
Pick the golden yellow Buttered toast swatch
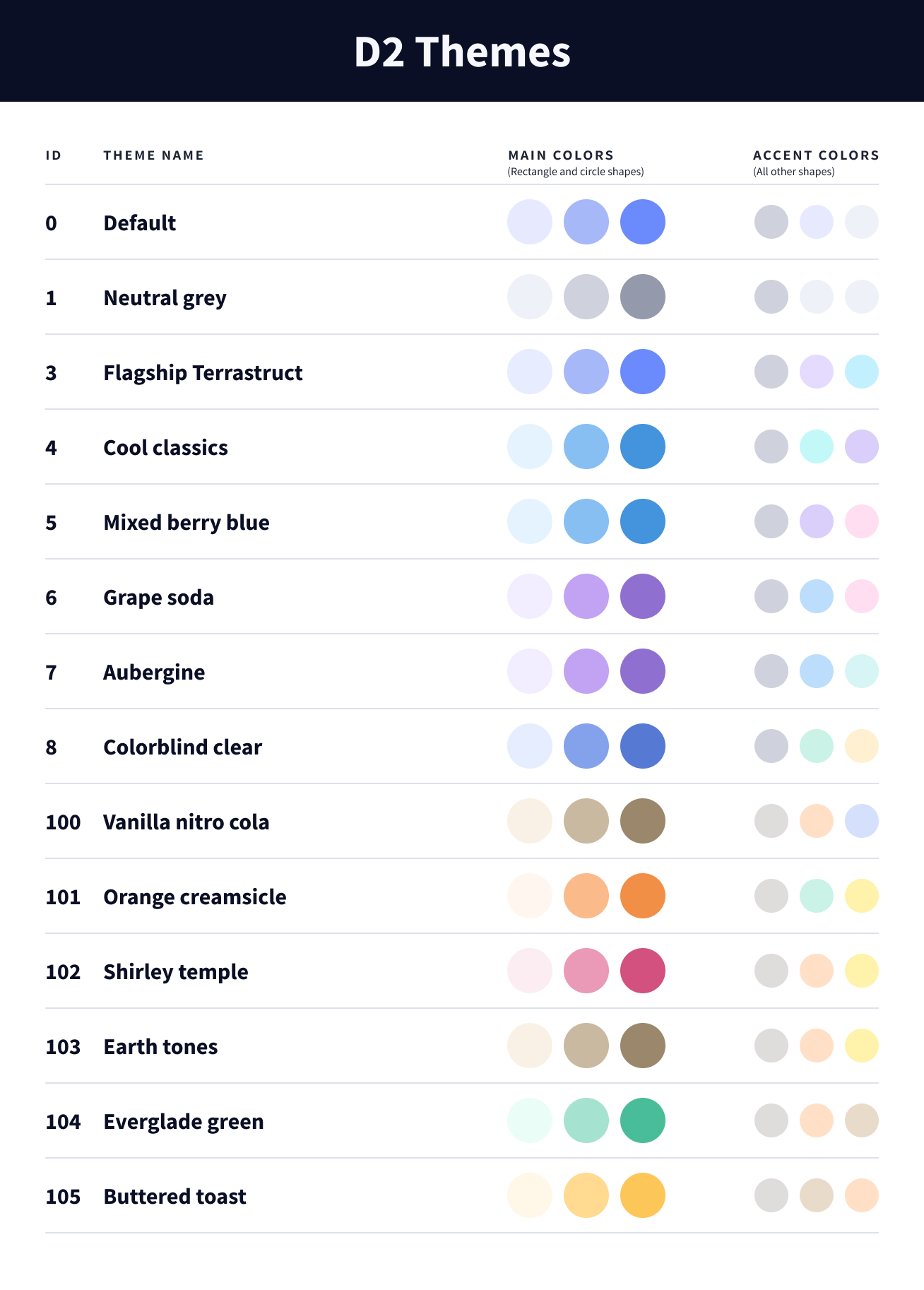tap(642, 1195)
